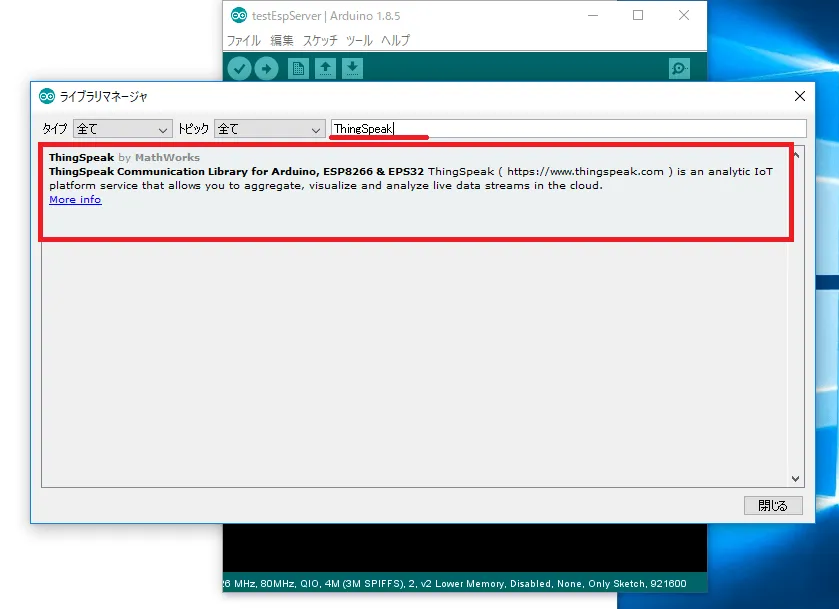Open the スケッチ menu

click(x=320, y=41)
